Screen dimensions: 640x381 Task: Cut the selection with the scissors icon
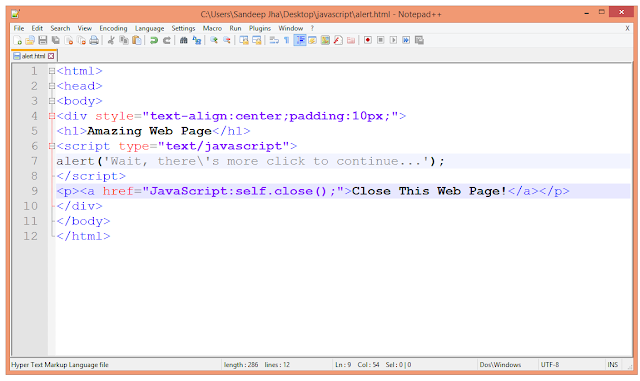point(111,40)
